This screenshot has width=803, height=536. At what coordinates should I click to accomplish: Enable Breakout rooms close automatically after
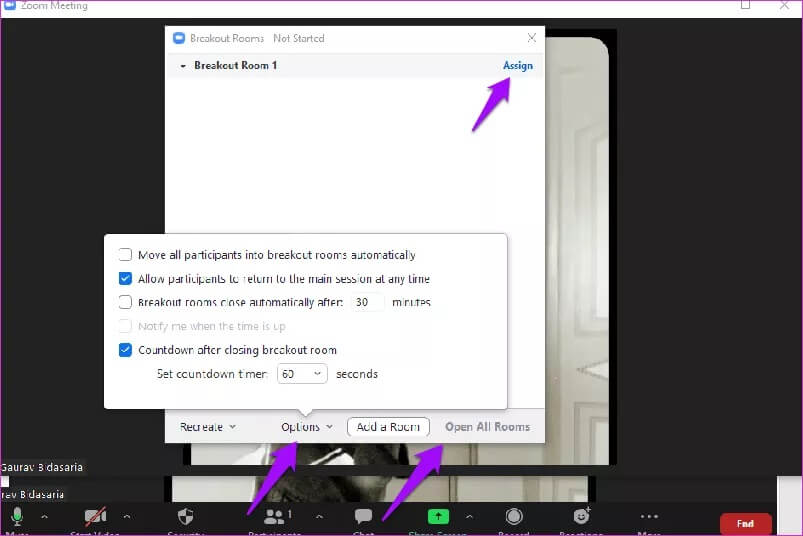pos(125,302)
